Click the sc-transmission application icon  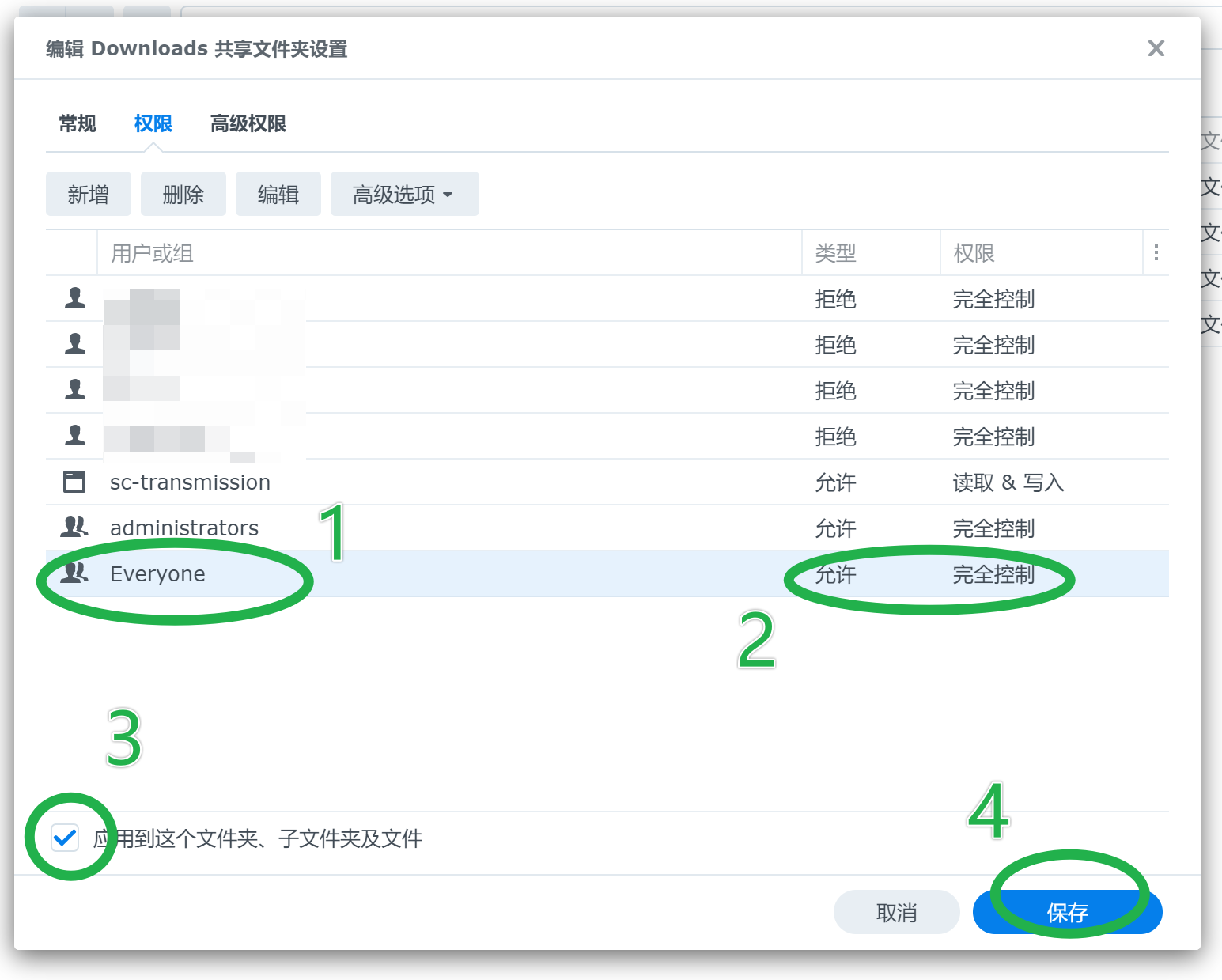click(x=74, y=482)
